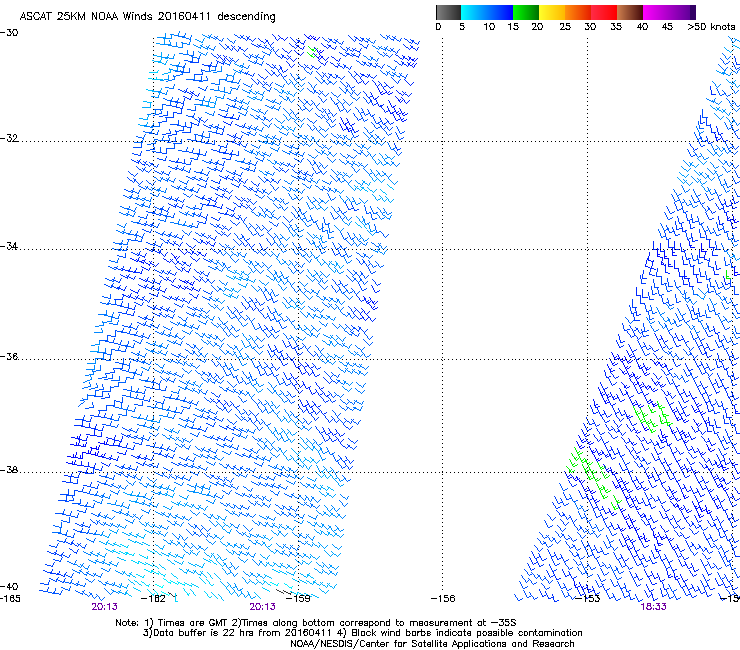Image resolution: width=740 pixels, height=650 pixels.
Task: Click the -38 latitude axis label
Action: 9,470
